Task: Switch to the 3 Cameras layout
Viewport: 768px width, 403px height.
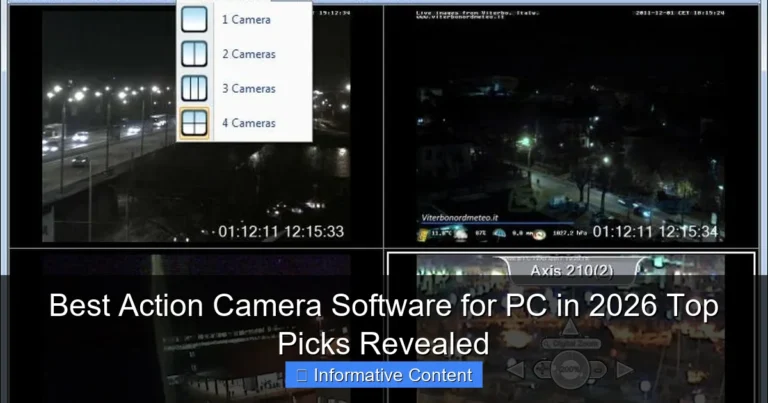Action: (244, 89)
